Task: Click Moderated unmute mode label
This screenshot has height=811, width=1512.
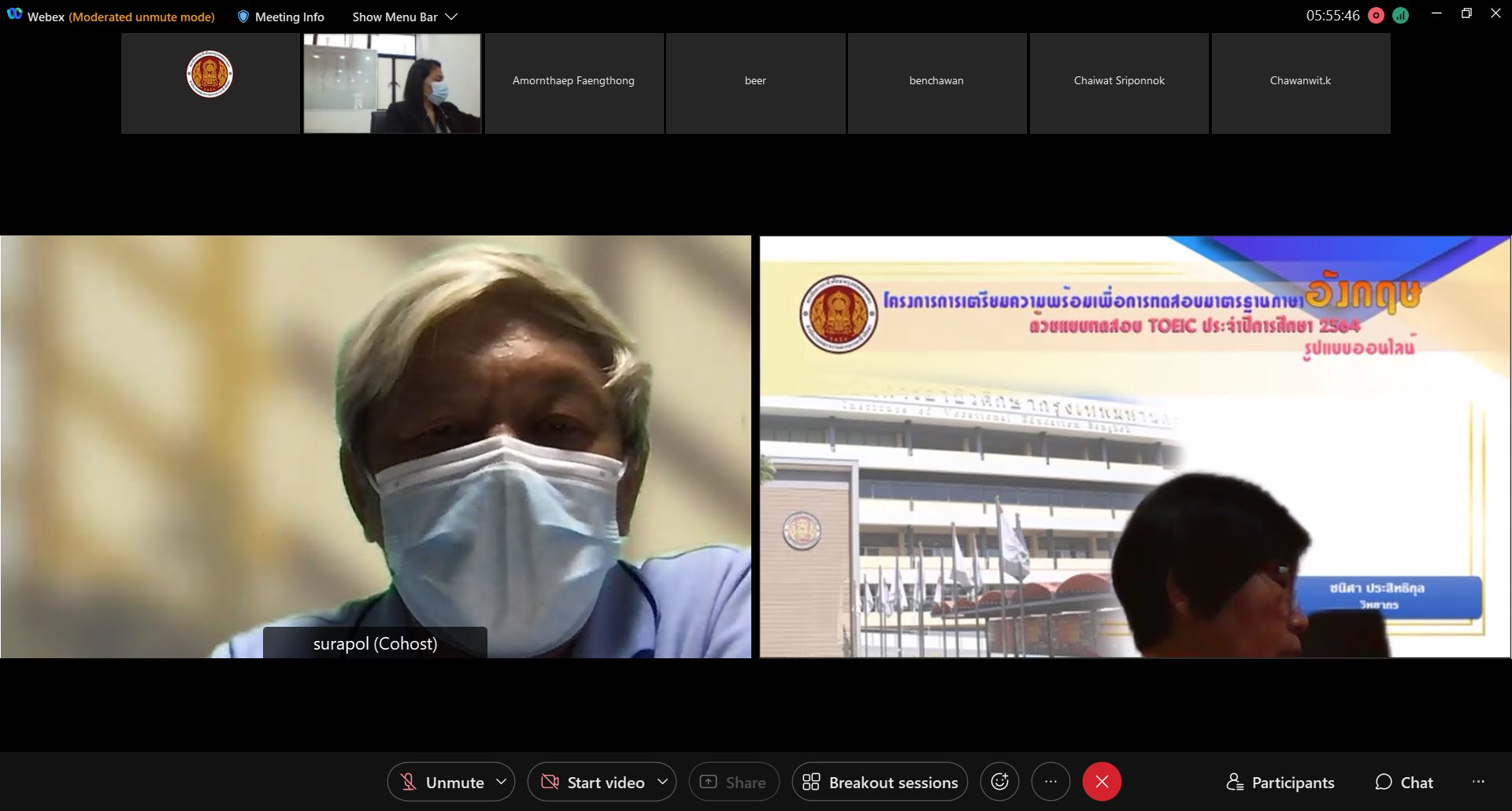Action: 142,17
